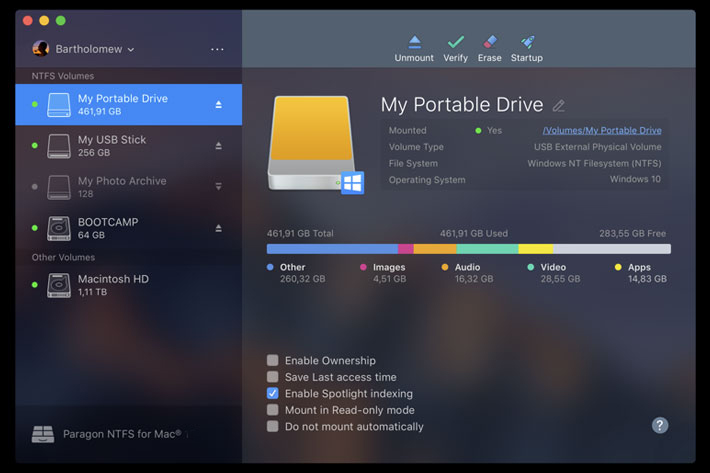Click the Macintosh HD disk icon
Viewport: 710px width, 473px height.
point(59,285)
